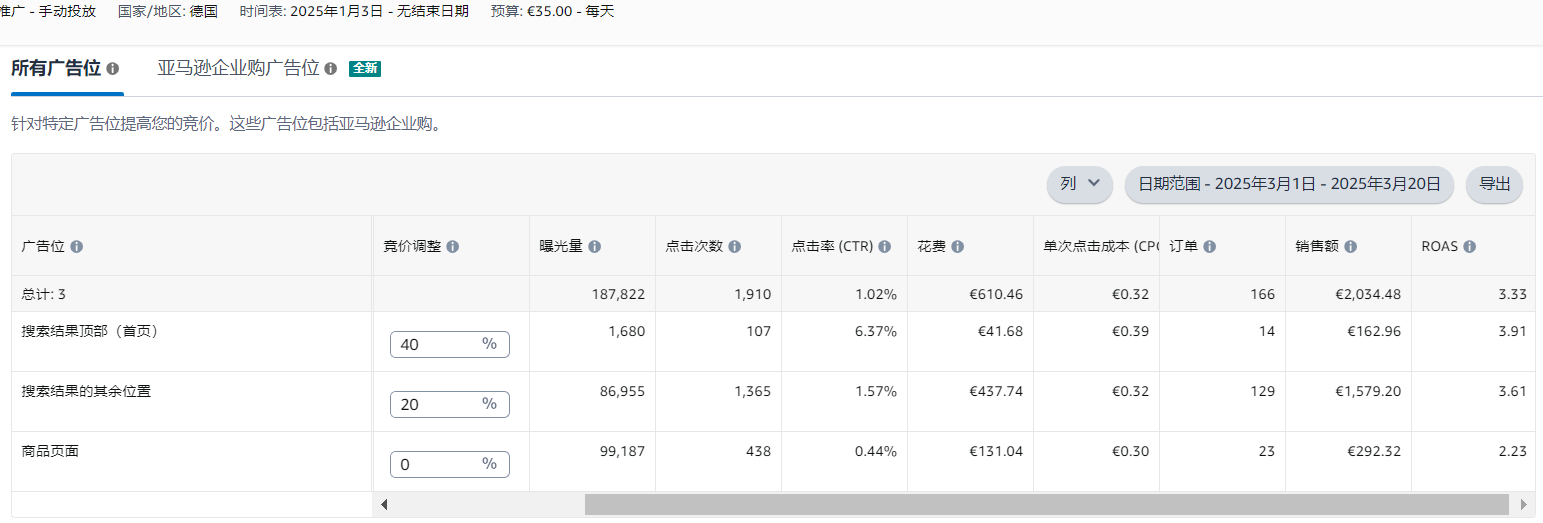Click the horizontal scrollbar left arrow
Screen dimensions: 1543x523
[384, 504]
